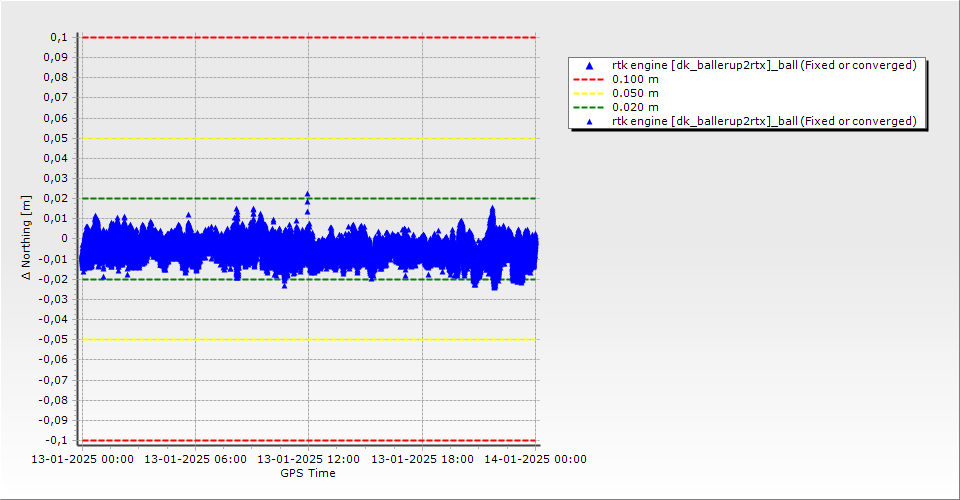Click the large blue triangle in first legend row
The width and height of the screenshot is (960, 500).
point(590,65)
